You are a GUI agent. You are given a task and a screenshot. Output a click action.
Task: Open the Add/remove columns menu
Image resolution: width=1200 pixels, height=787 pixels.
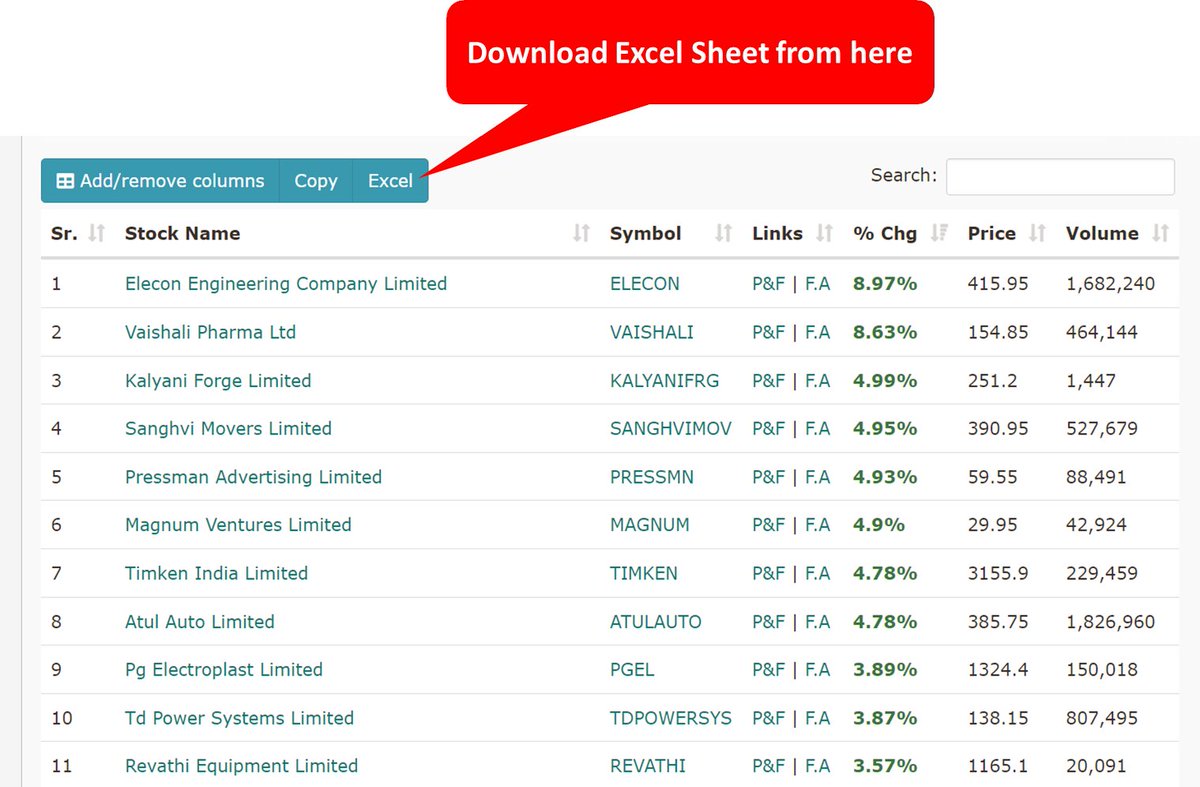tap(160, 181)
